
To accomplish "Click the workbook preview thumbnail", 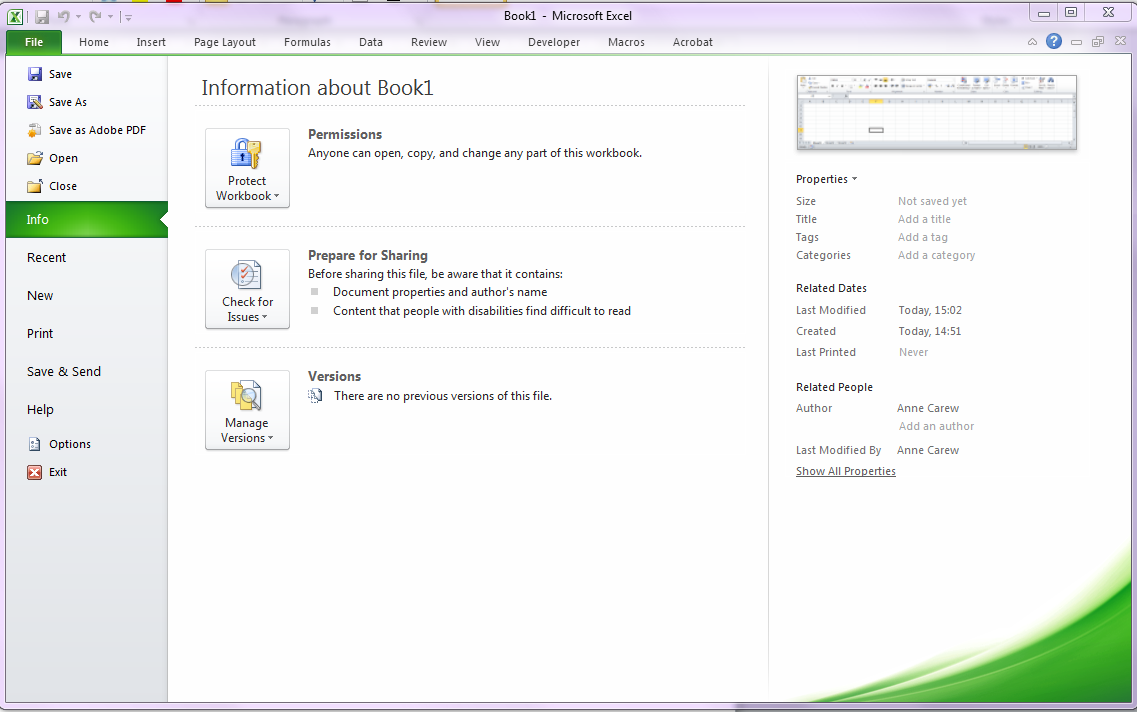I will tap(937, 113).
